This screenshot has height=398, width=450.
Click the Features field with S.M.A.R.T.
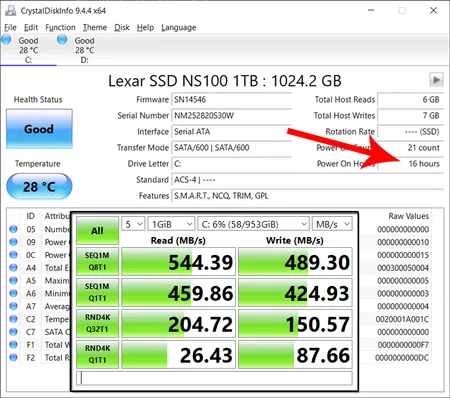[x=307, y=196]
